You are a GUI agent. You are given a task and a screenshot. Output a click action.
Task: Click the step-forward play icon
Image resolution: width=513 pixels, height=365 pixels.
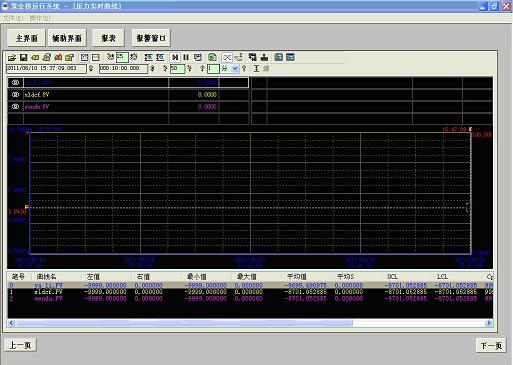[x=175, y=57]
